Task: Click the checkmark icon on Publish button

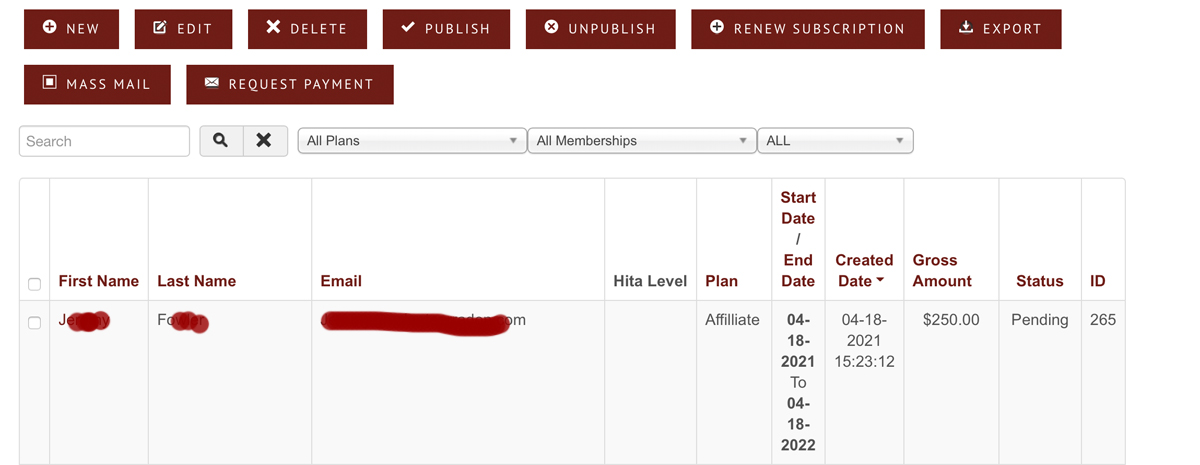Action: click(408, 28)
